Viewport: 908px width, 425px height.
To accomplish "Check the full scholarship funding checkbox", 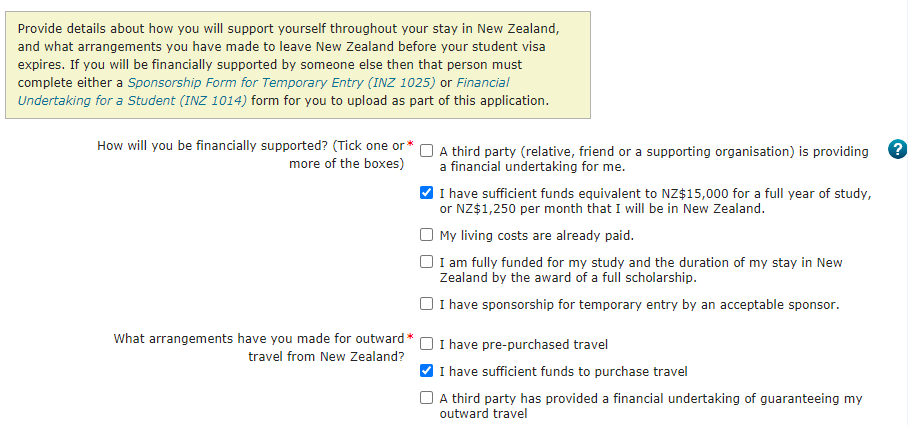I will [x=427, y=263].
